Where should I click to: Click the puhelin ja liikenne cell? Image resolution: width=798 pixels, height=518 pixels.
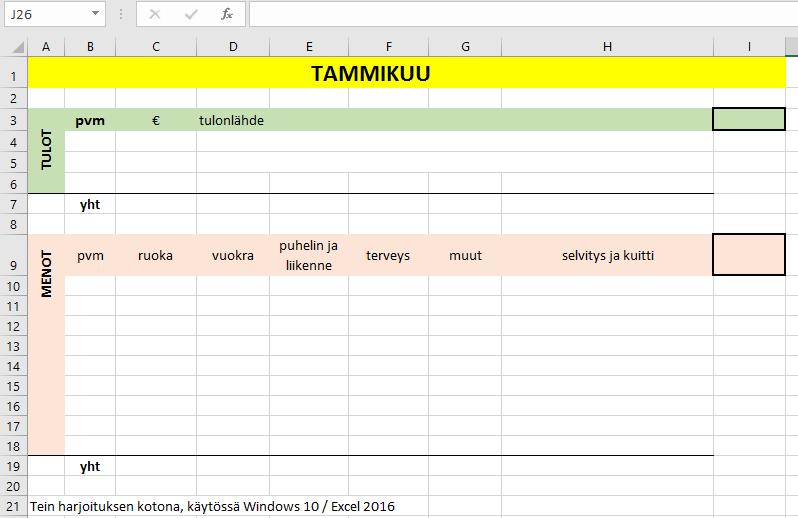pos(309,255)
